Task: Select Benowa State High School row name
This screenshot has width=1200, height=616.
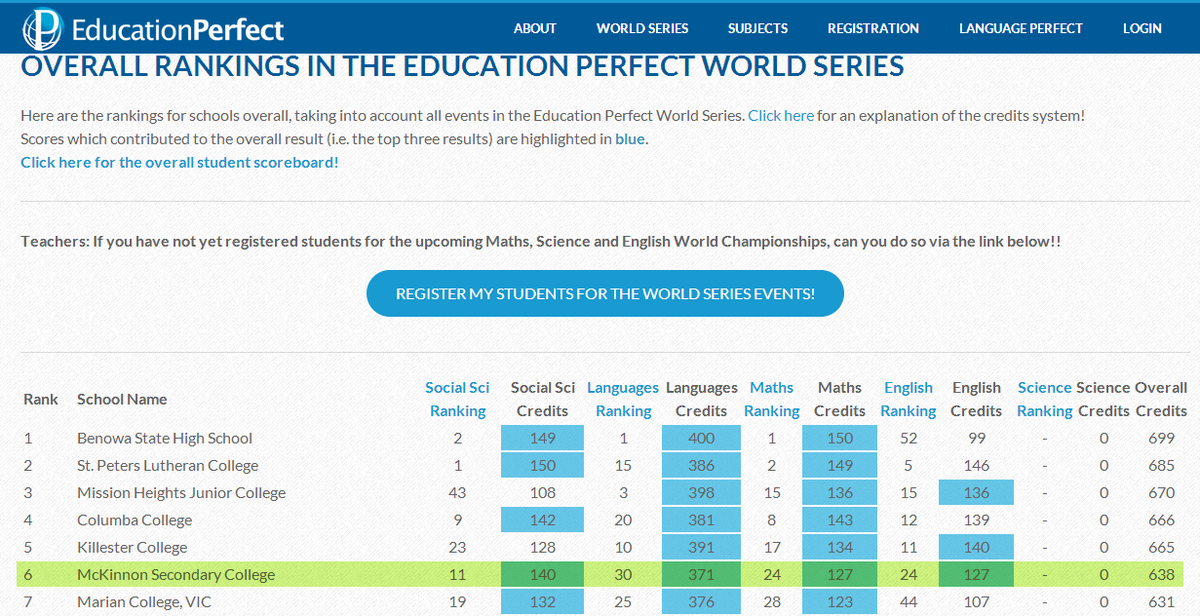Action: click(x=165, y=438)
